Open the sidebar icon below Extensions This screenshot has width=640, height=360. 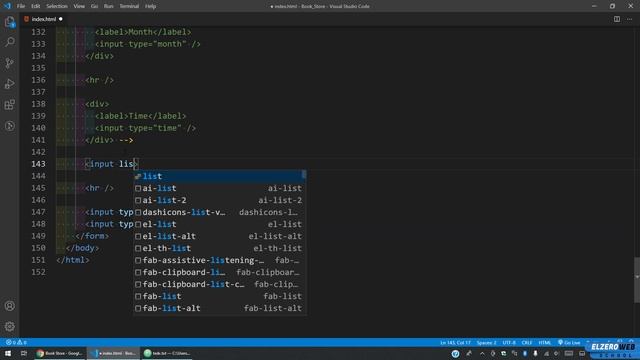point(10,126)
